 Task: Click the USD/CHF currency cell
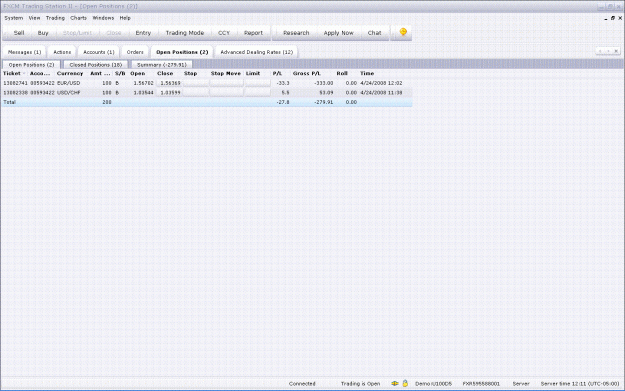(69, 93)
